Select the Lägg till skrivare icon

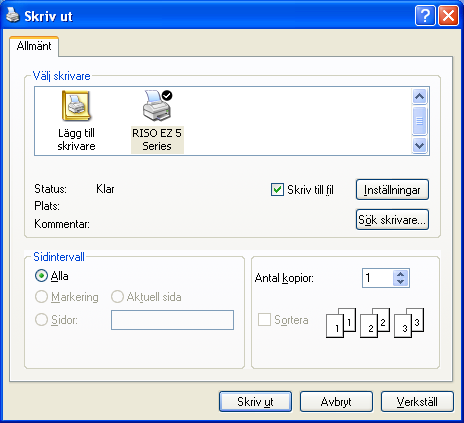tap(76, 106)
